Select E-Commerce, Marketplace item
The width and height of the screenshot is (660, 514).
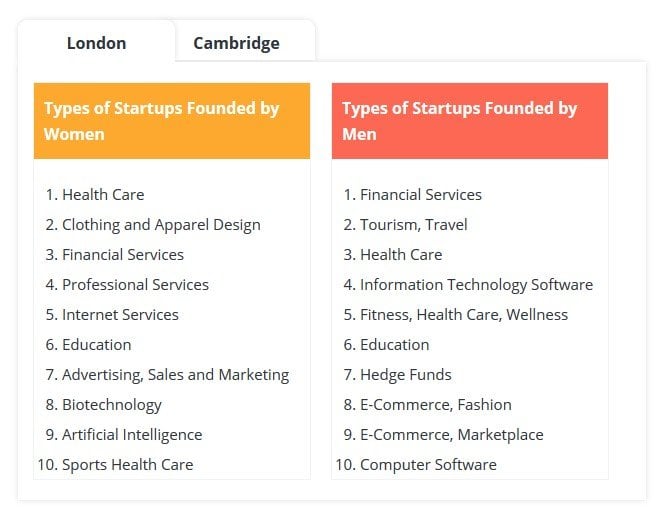(x=451, y=435)
